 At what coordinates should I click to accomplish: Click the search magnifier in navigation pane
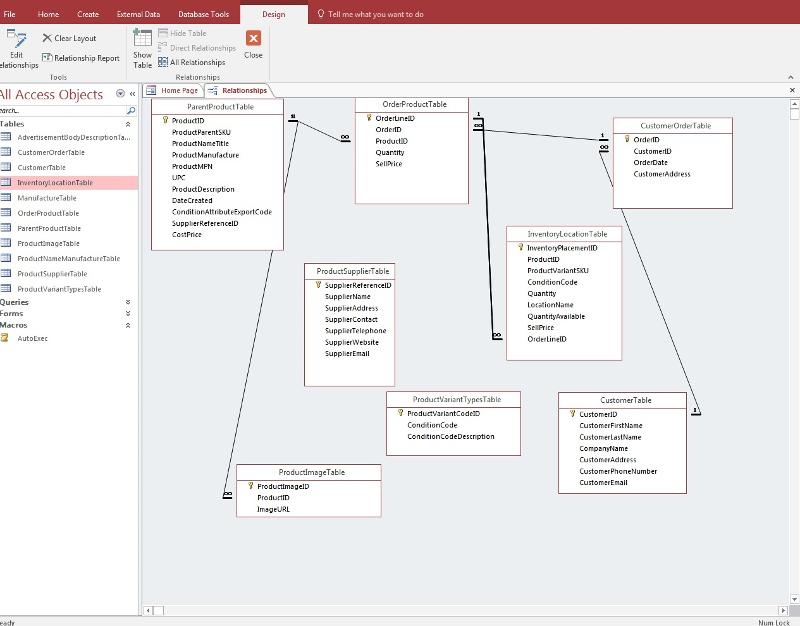131,110
